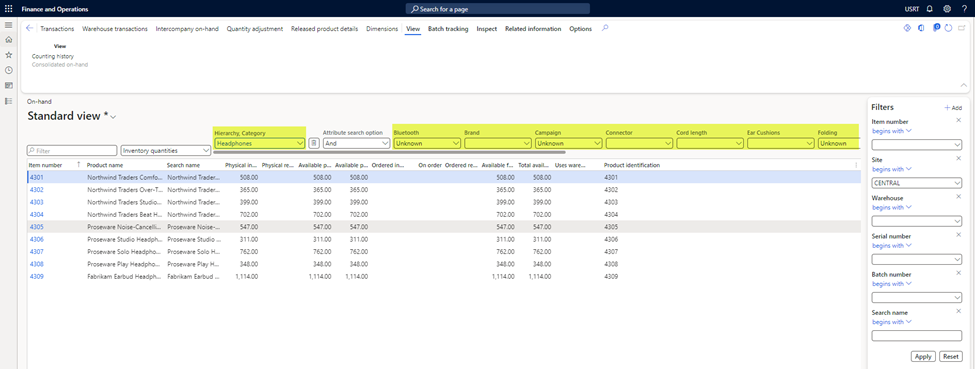Image resolution: width=975 pixels, height=369 pixels.
Task: Remove the Item number filter with X
Action: click(958, 120)
